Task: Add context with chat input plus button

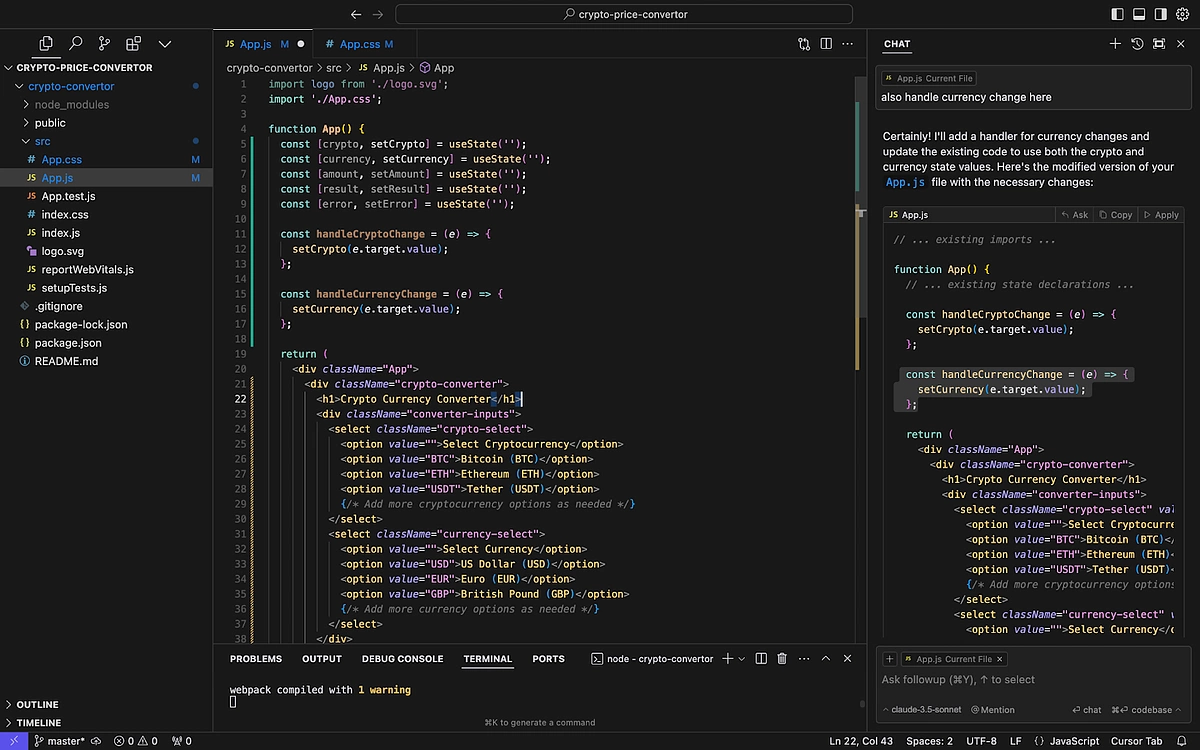Action: [x=888, y=659]
